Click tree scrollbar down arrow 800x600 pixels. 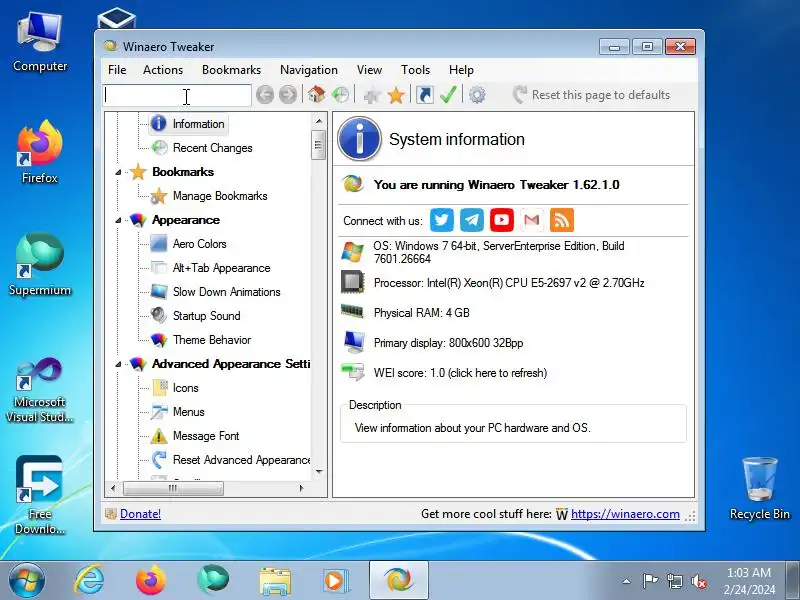point(319,472)
